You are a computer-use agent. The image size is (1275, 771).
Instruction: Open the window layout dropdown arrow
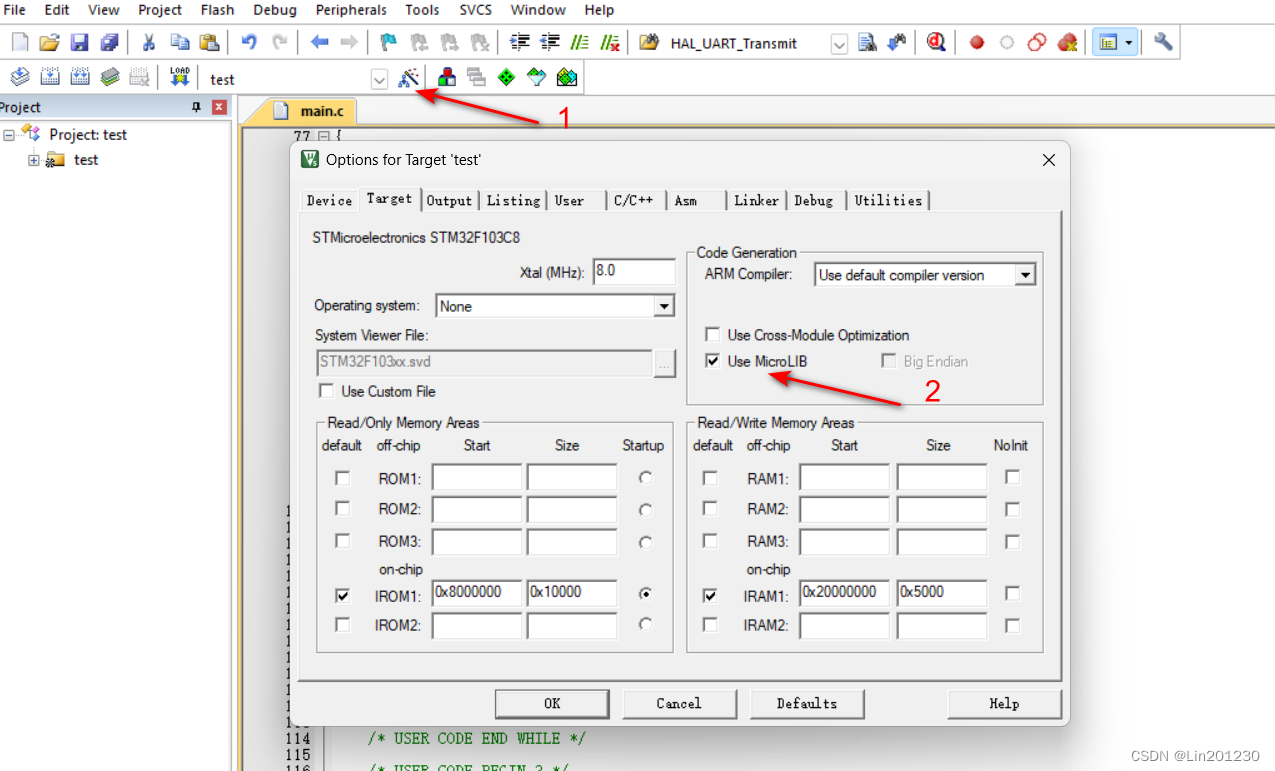(x=1129, y=42)
